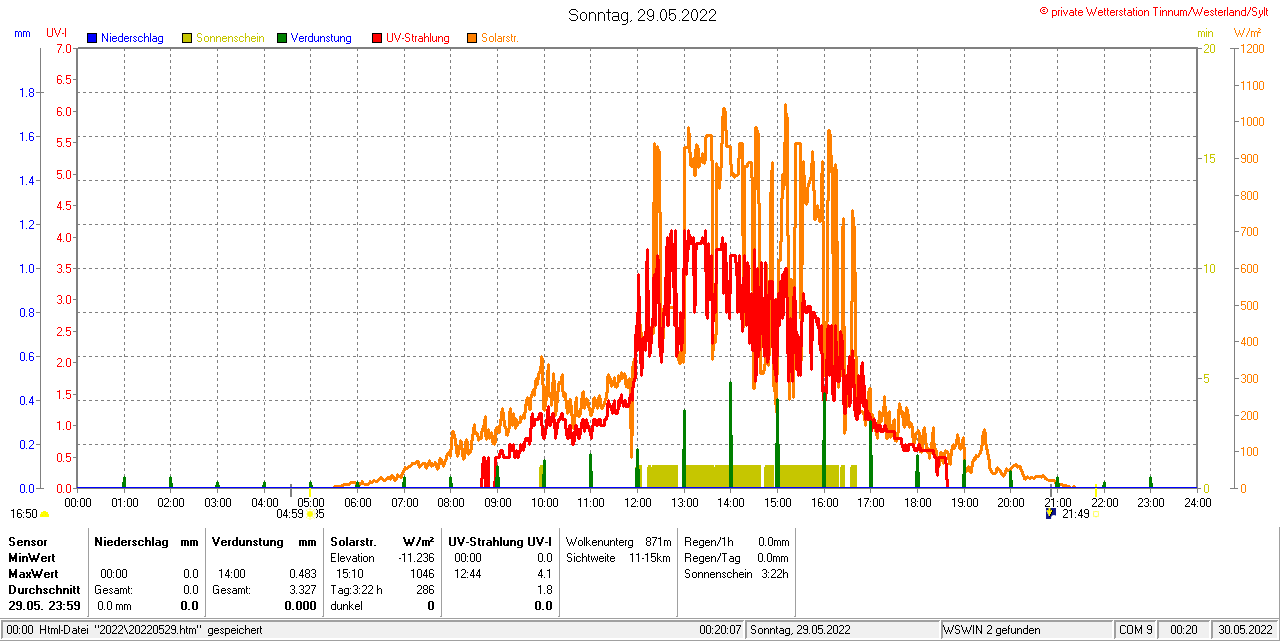Click the red UV-I axis label

pos(56,34)
